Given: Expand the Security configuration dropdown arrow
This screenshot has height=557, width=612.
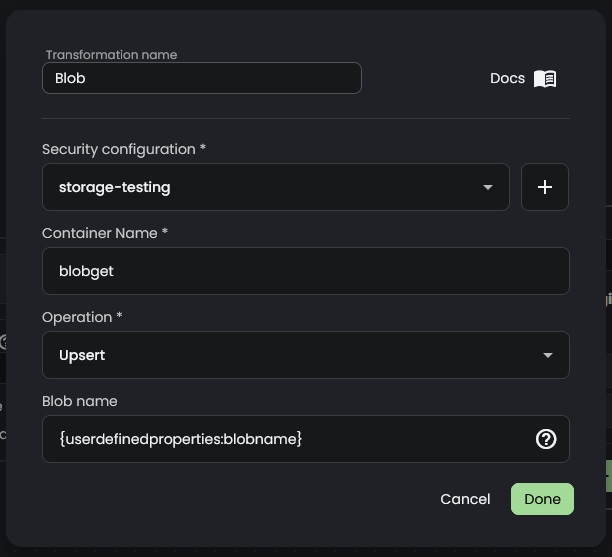Looking at the screenshot, I should (488, 187).
